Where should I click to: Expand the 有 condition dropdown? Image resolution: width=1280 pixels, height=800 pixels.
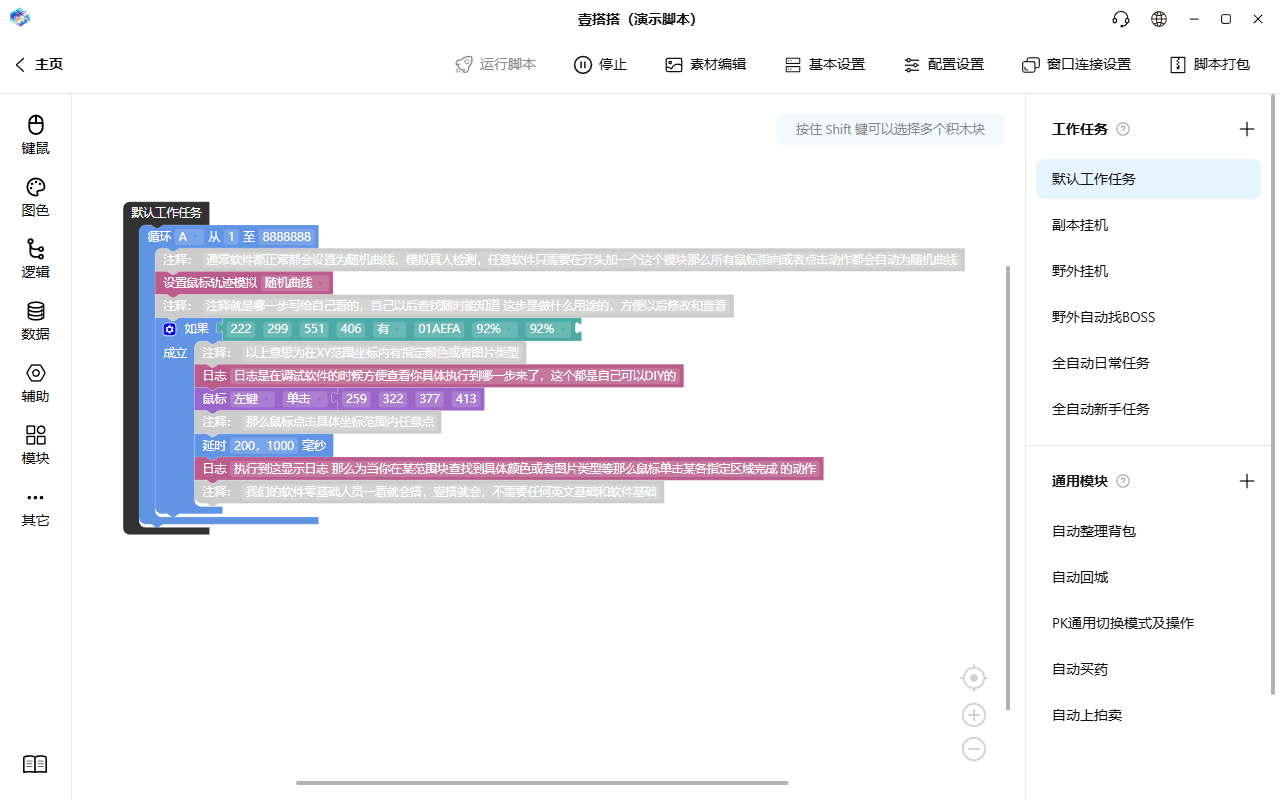(x=390, y=329)
